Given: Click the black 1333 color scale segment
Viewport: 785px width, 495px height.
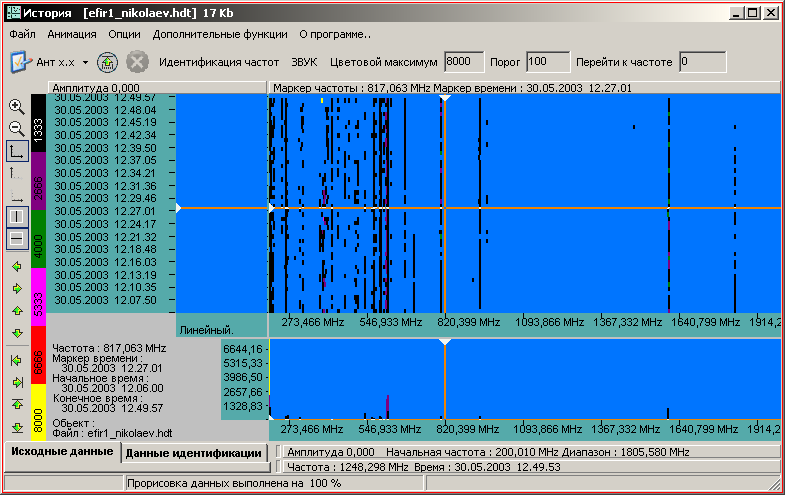Looking at the screenshot, I should (39, 124).
